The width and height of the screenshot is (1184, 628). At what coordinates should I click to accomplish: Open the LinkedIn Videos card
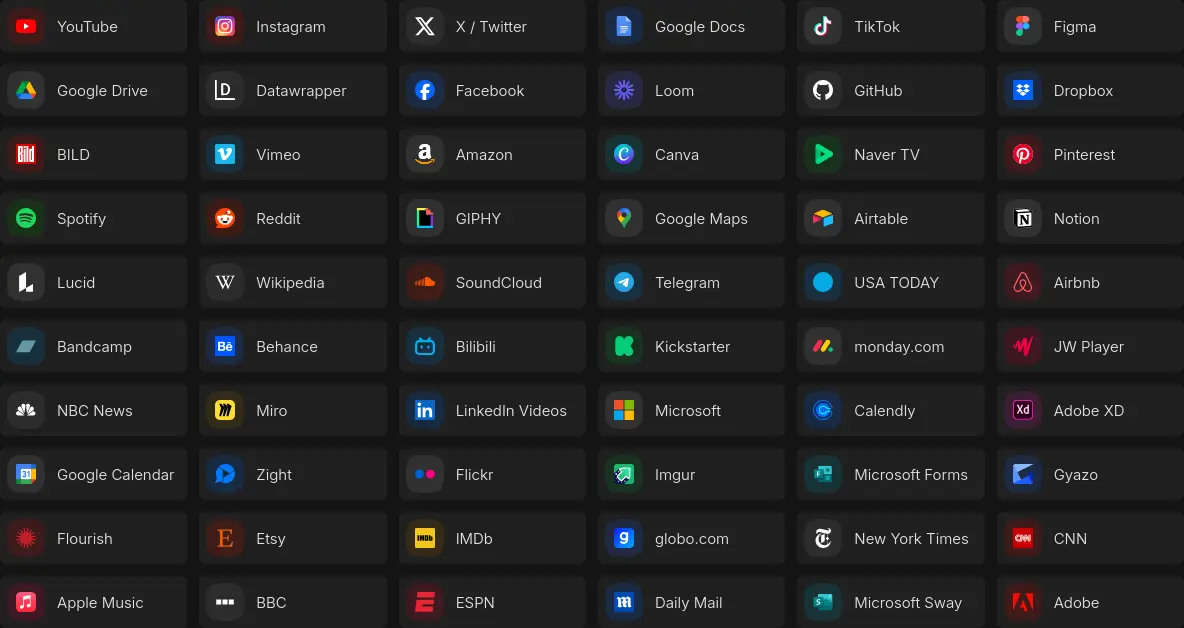tap(492, 411)
